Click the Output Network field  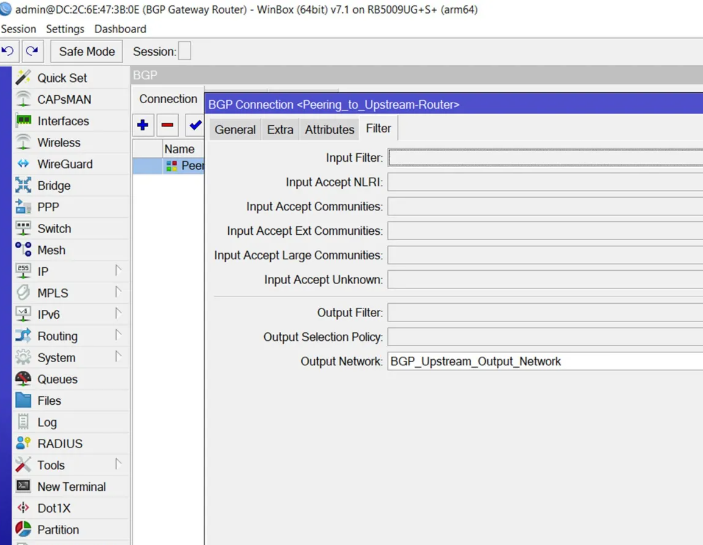[x=545, y=361]
